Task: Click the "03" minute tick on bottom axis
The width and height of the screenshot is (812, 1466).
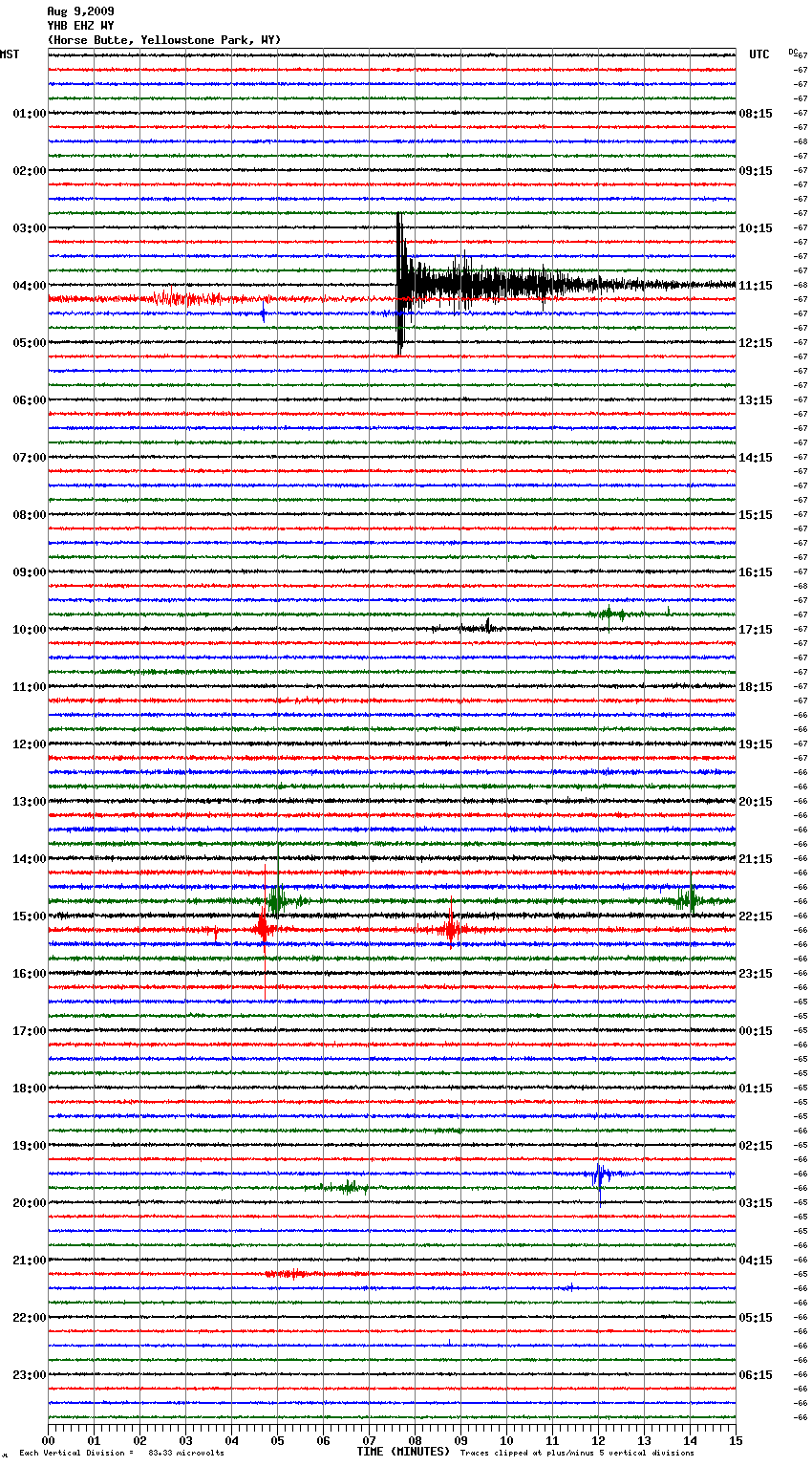Action: [x=185, y=1440]
